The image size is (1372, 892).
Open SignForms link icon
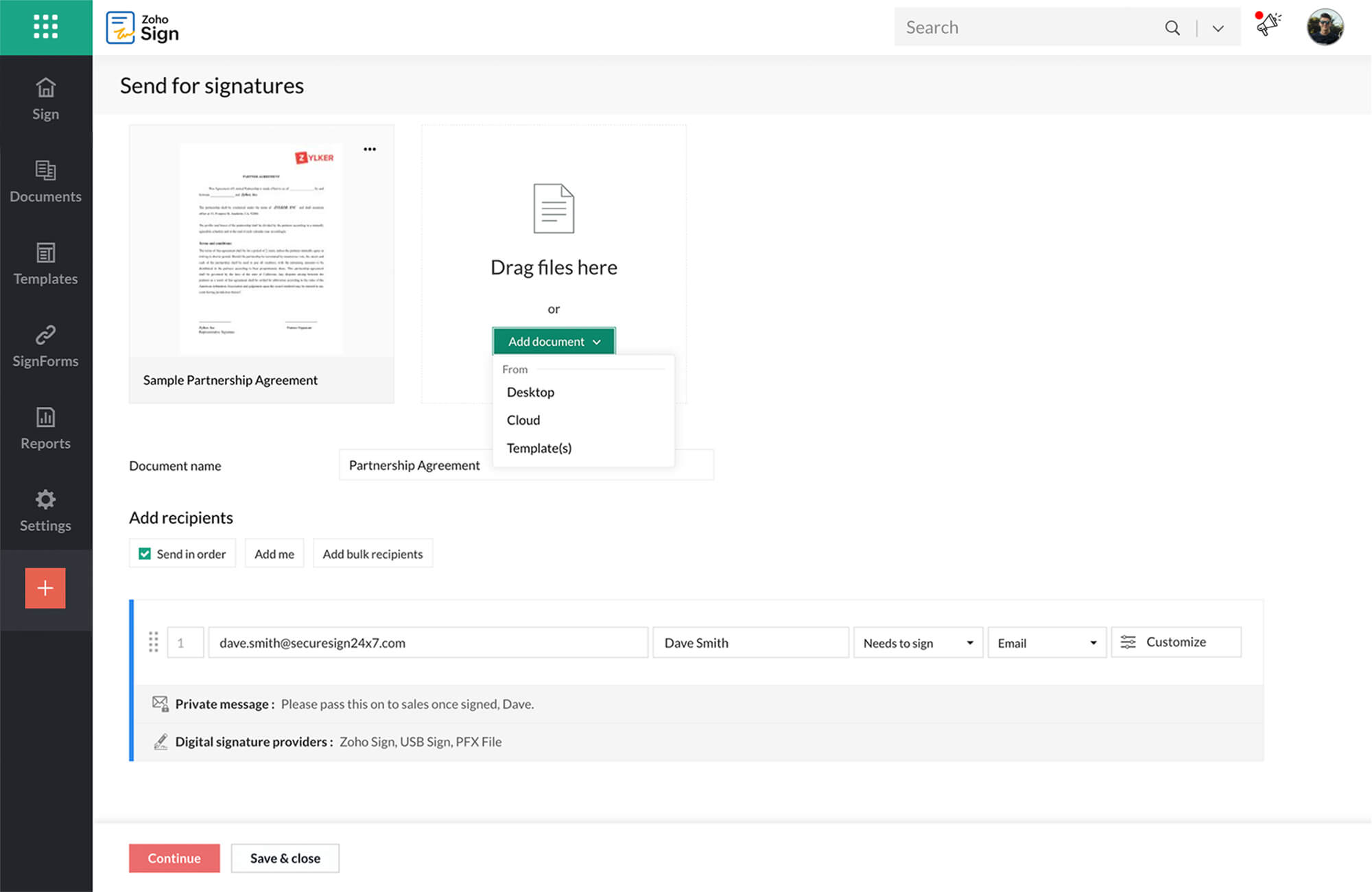45,335
